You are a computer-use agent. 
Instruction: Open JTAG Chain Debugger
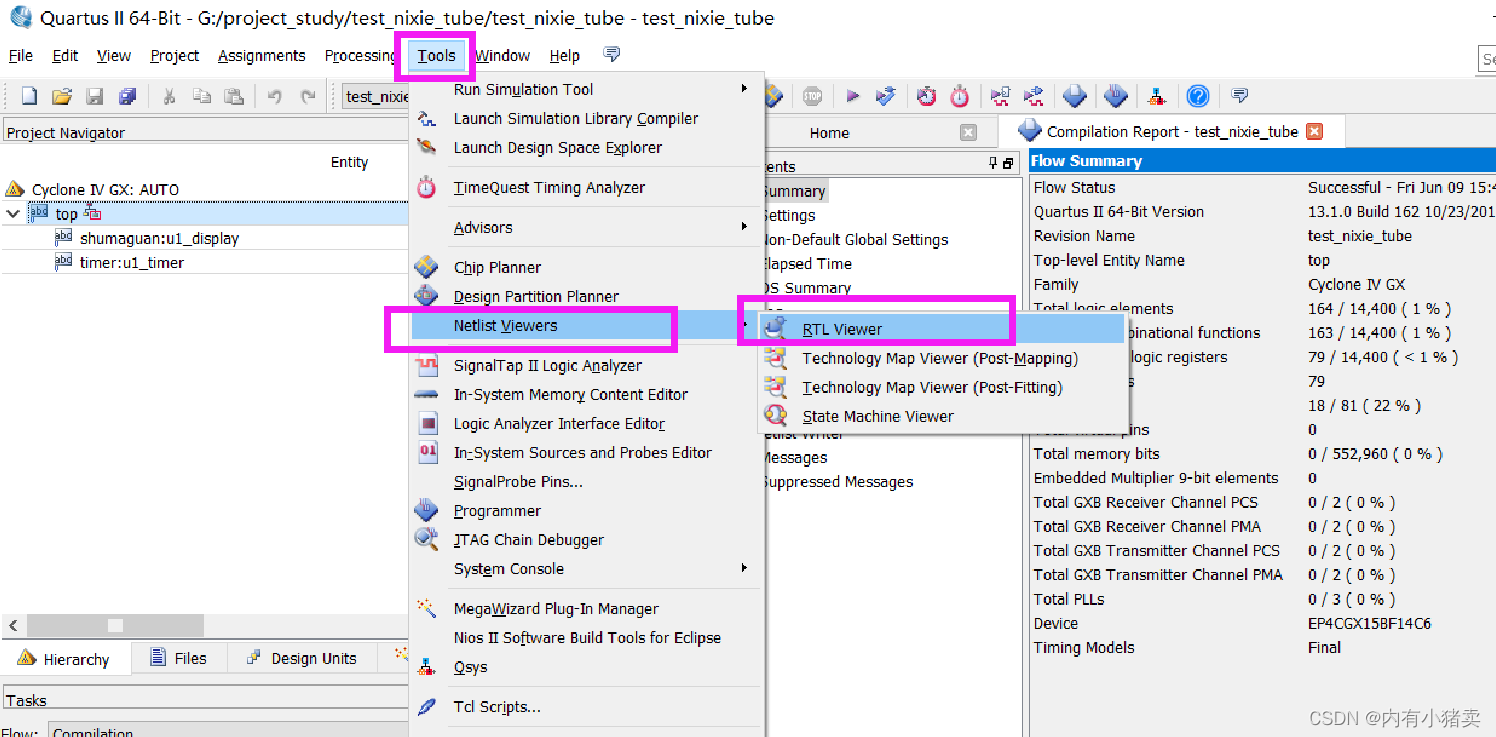[587, 539]
